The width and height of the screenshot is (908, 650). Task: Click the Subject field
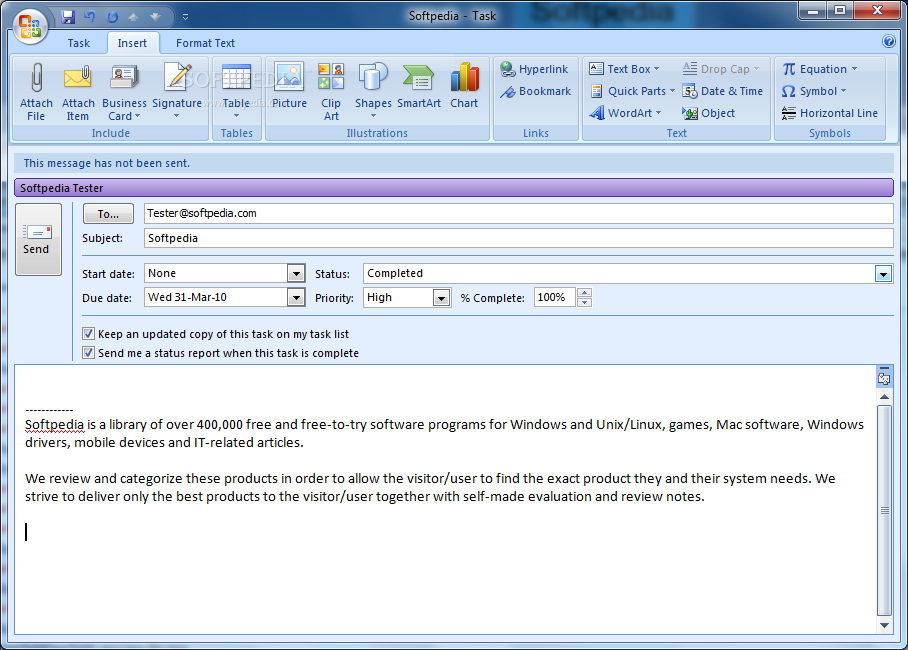coord(518,238)
